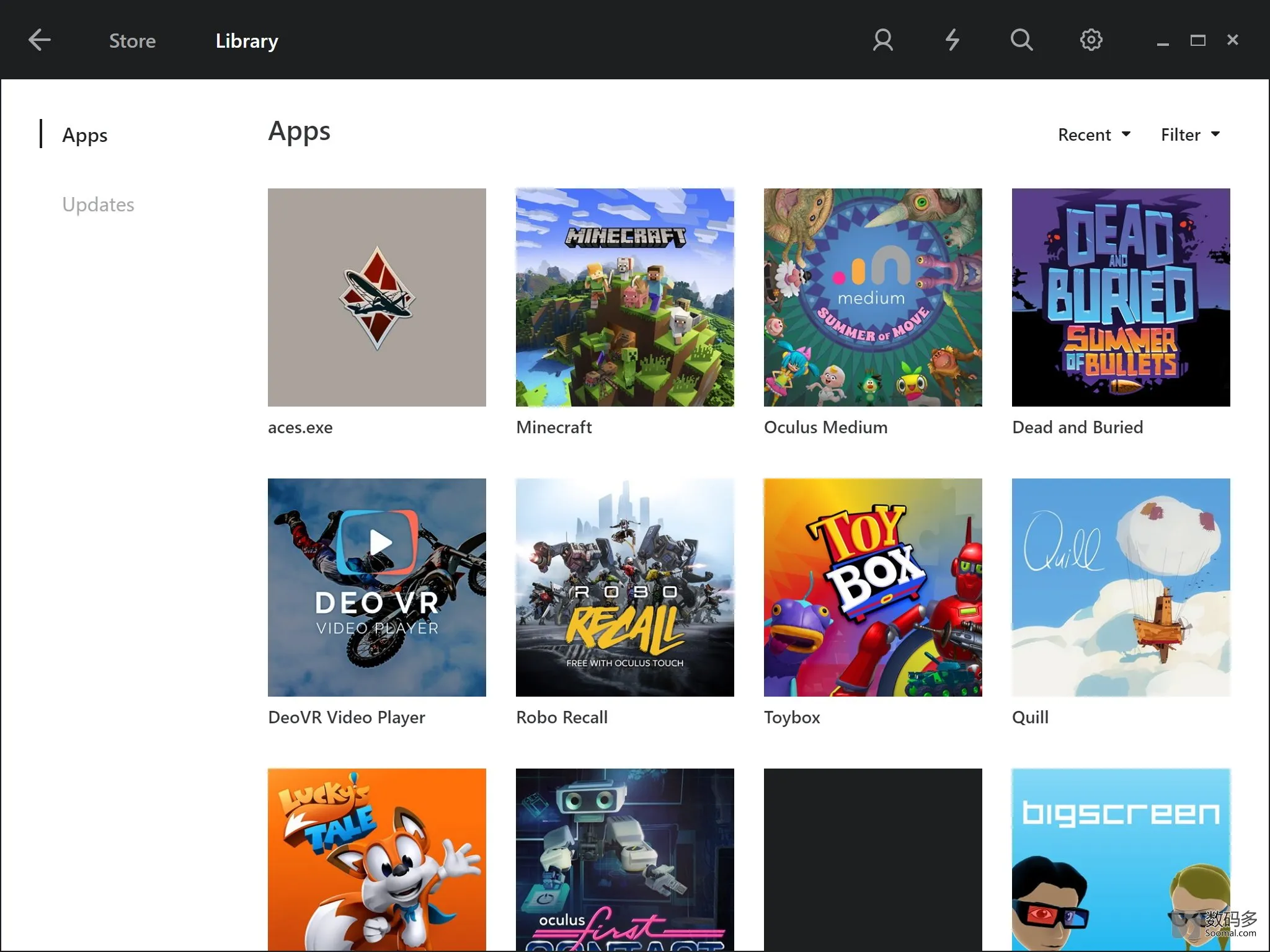Open the Toybox cover art
The image size is (1270, 952).
tap(873, 588)
